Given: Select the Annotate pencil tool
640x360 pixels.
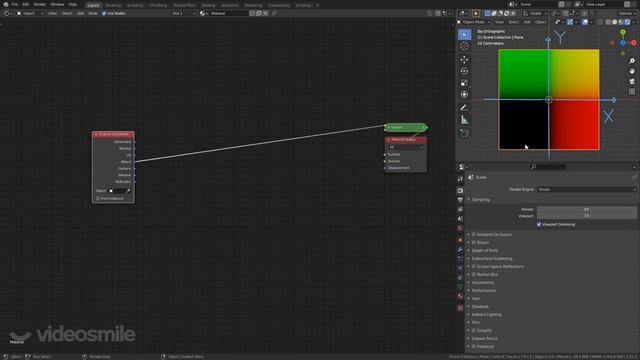Looking at the screenshot, I should tap(464, 108).
